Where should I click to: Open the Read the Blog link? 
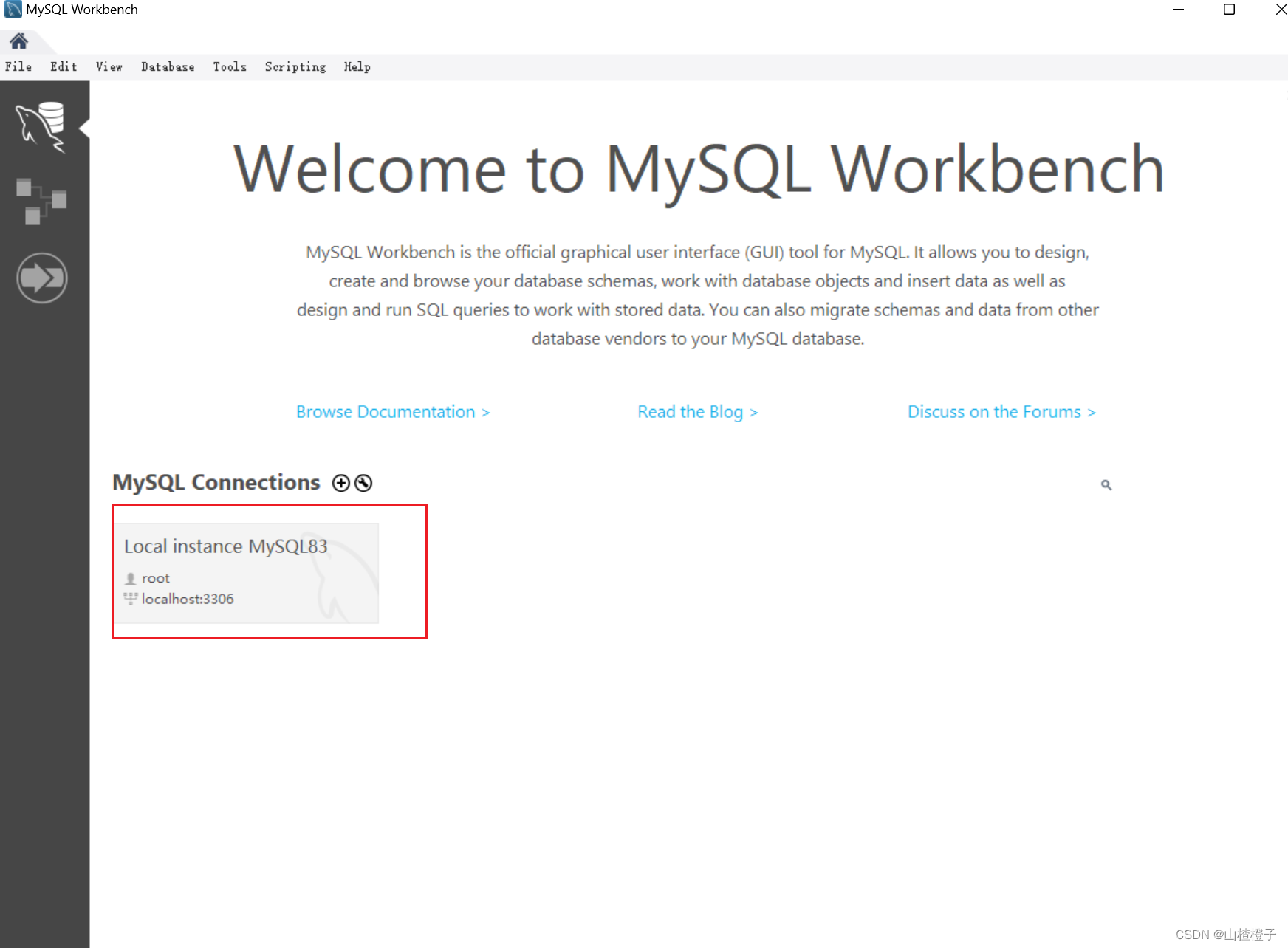[x=696, y=412]
